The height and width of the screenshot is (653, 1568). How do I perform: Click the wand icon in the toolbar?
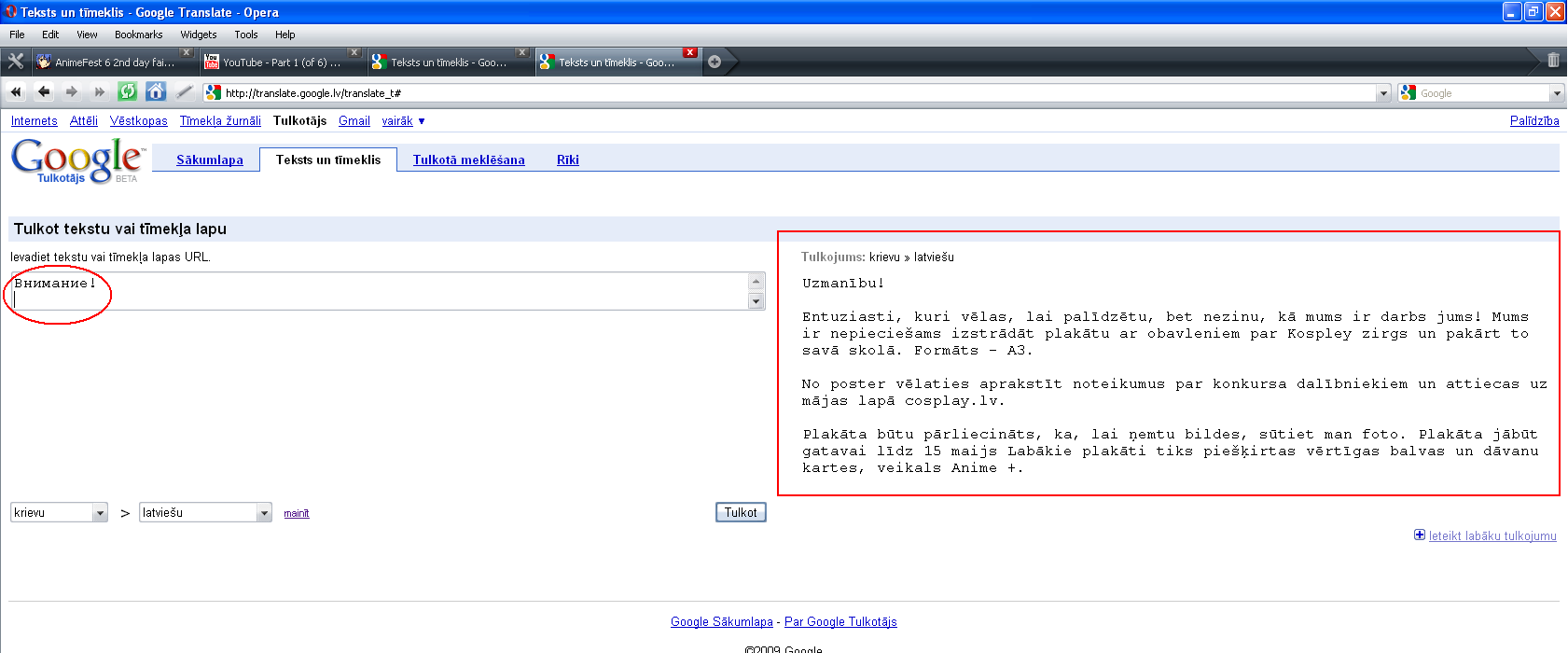[x=184, y=91]
